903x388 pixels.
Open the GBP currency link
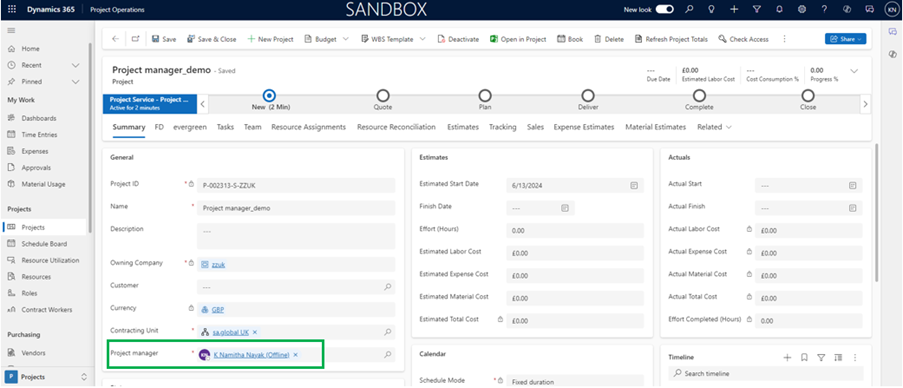pos(218,310)
